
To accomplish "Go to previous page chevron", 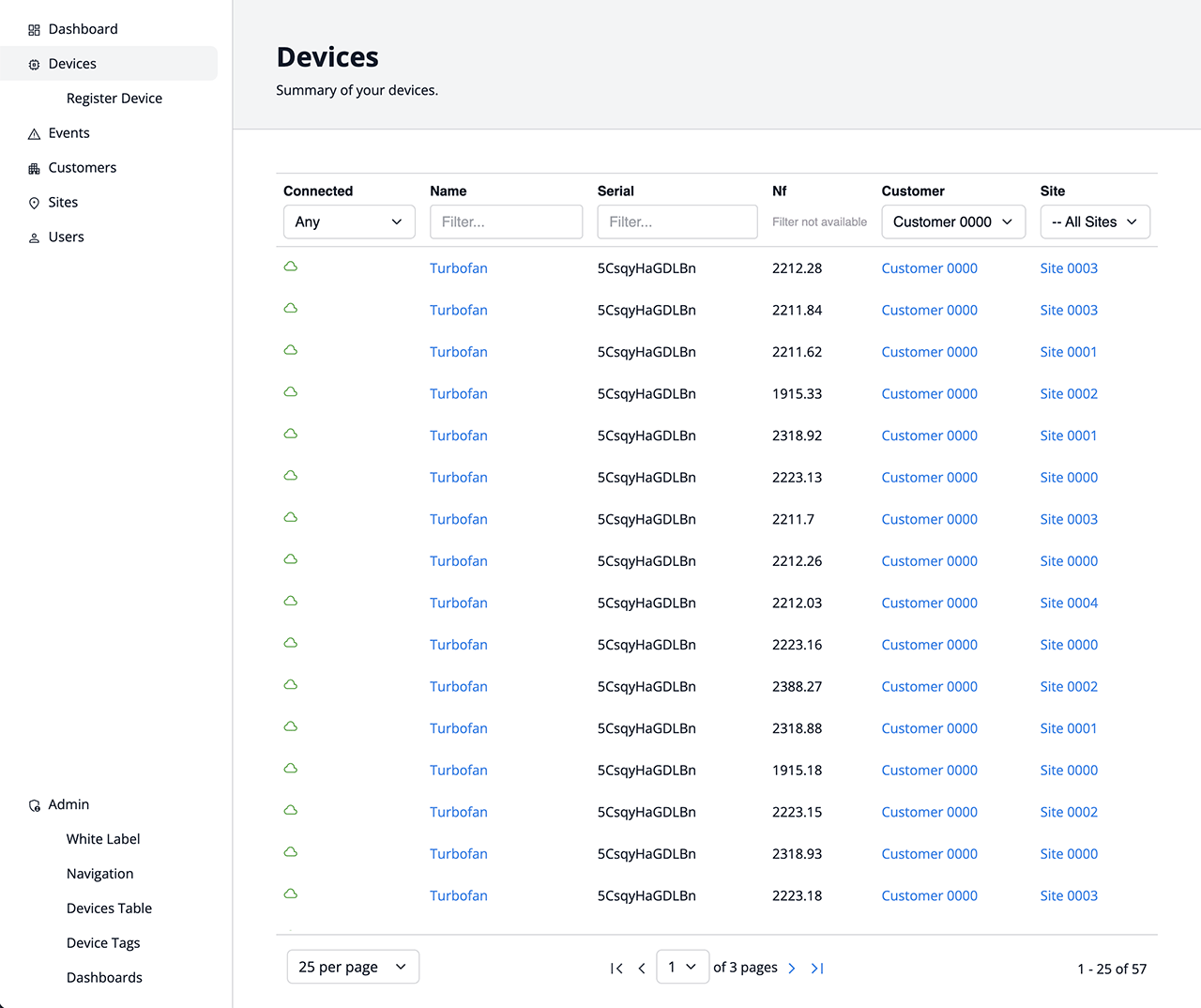I will pos(642,968).
